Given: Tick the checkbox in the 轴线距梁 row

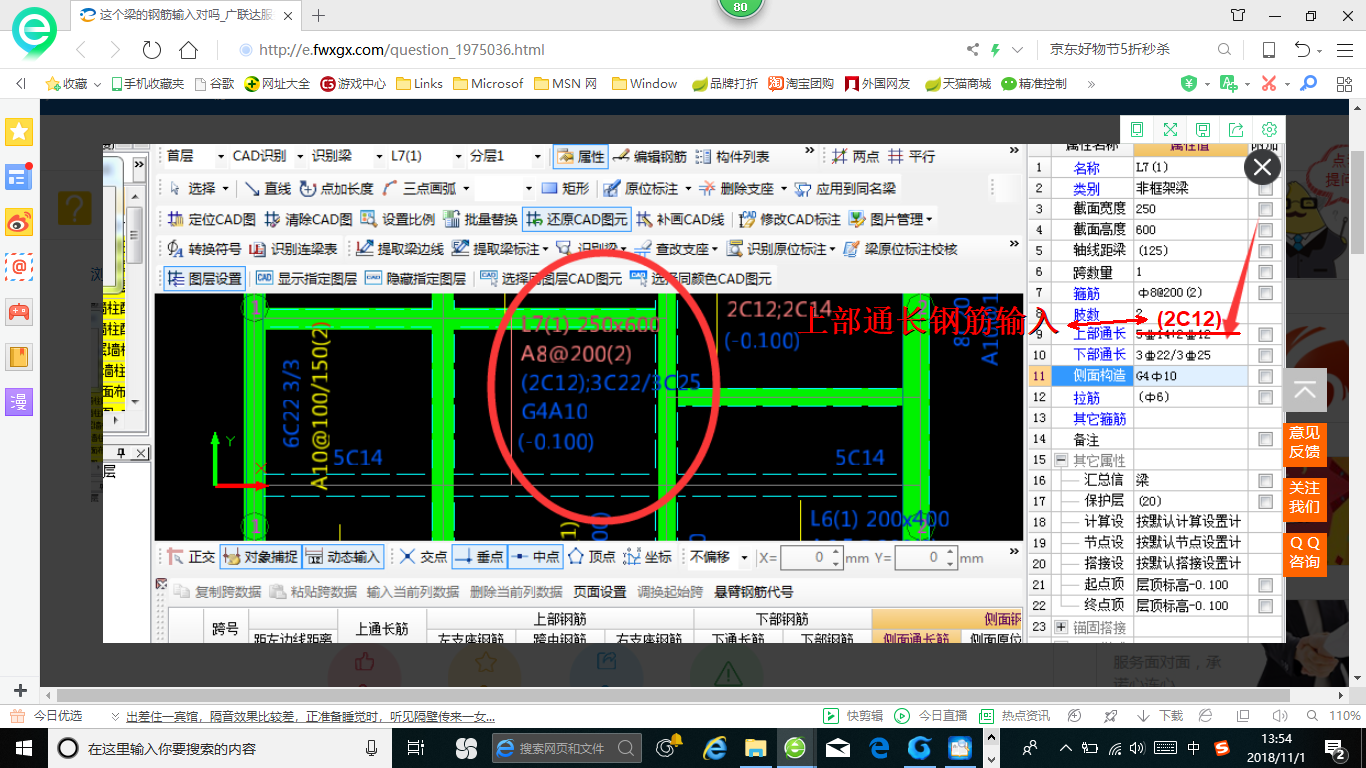Looking at the screenshot, I should click(1266, 251).
